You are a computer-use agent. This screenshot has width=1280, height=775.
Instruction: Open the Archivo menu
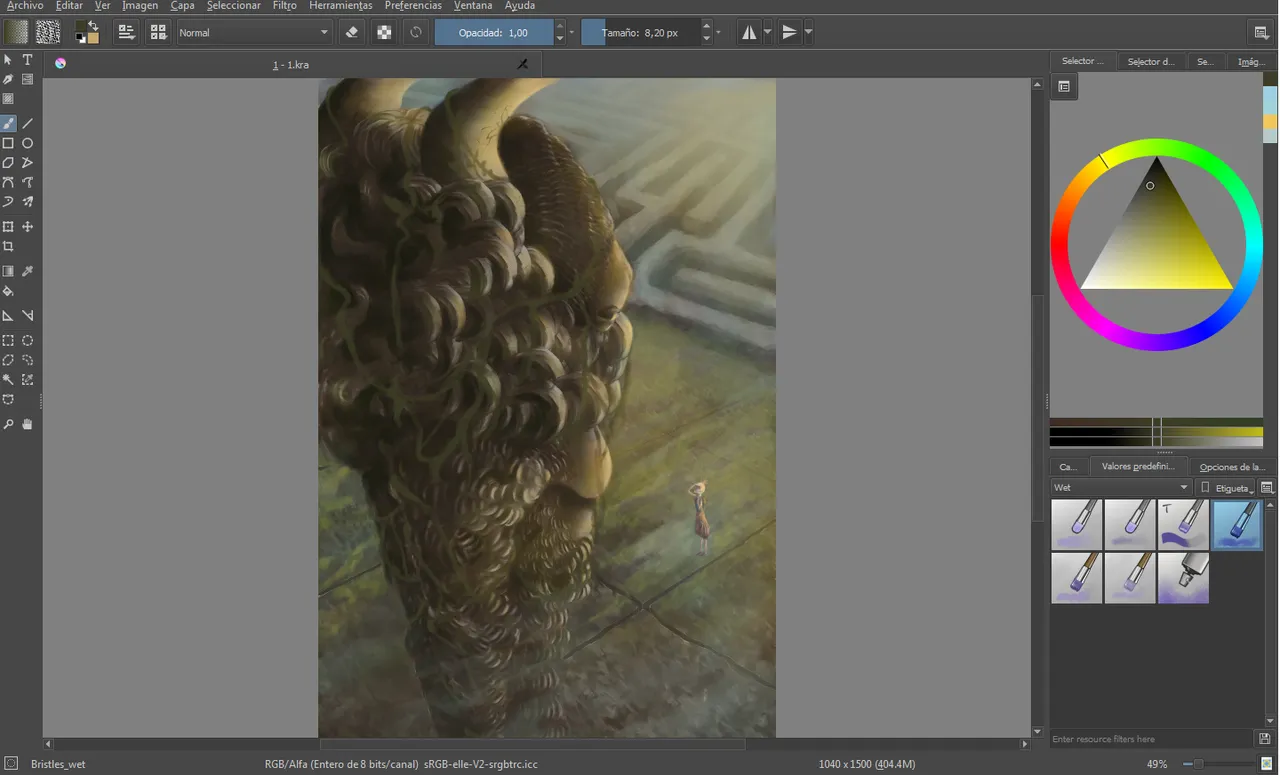[25, 6]
